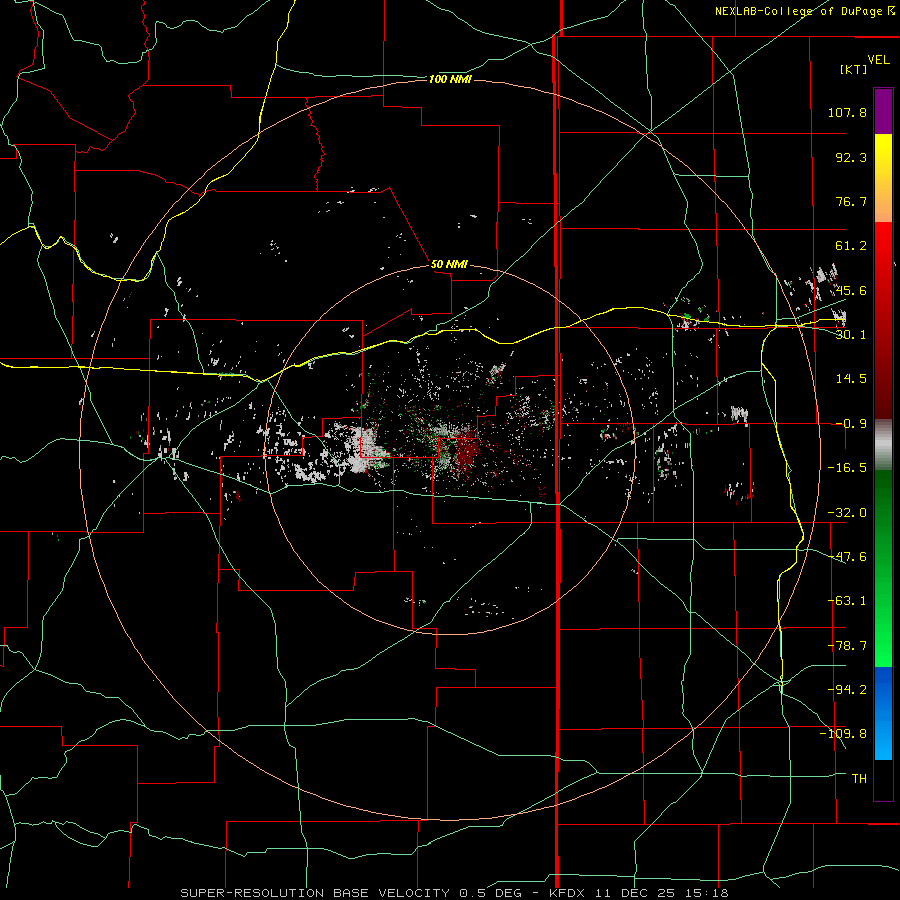
Task: Click the 14.5 velocity scale value
Action: 851,379
